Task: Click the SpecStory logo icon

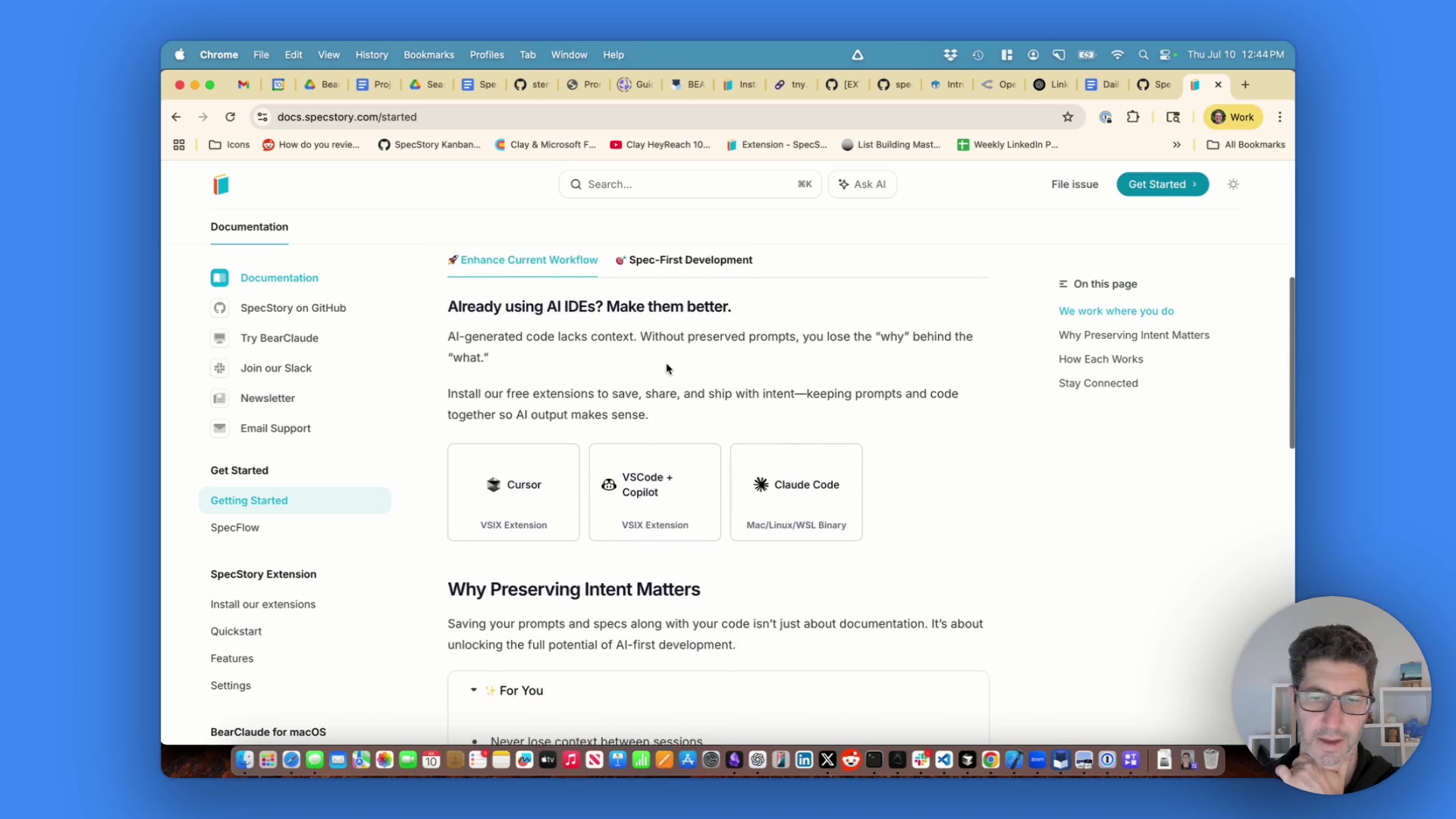Action: click(221, 184)
